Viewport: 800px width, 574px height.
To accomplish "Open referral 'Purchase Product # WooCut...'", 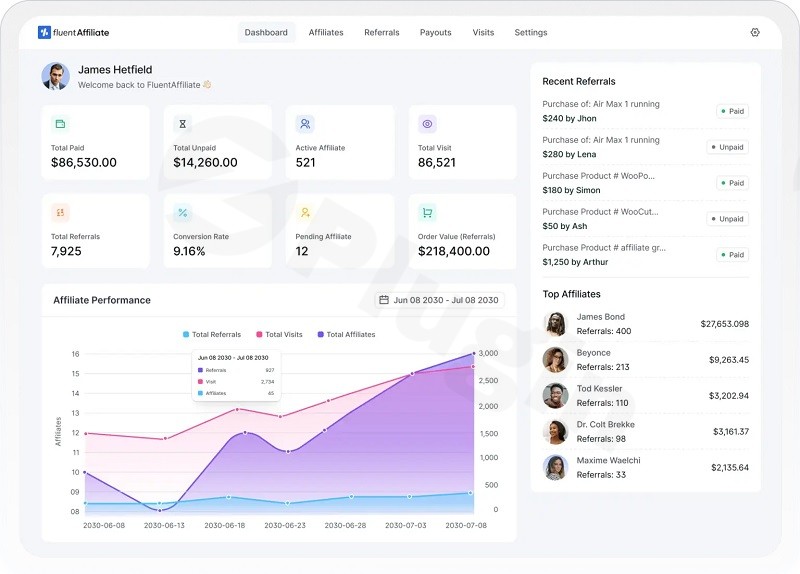I will tap(601, 211).
